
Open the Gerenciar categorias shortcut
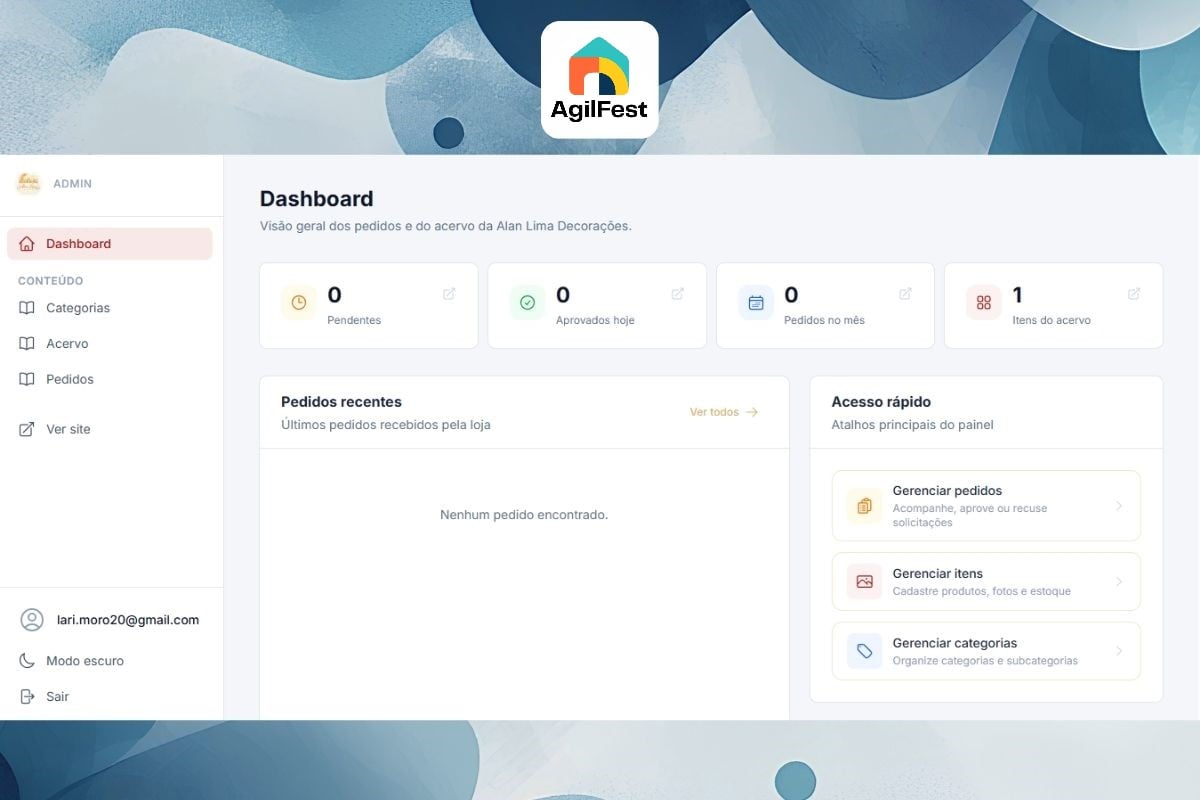click(986, 651)
